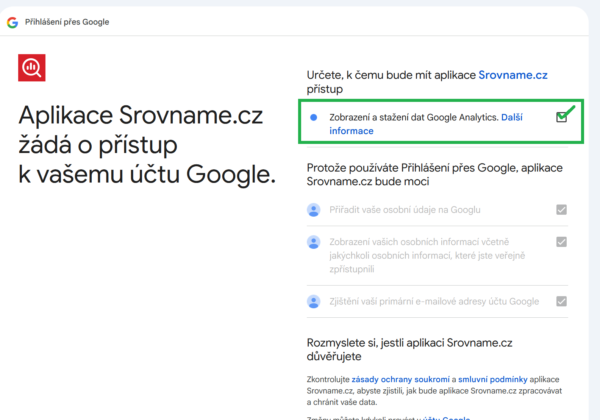Screen dimensions: 600x420
Task: Click the red Srovname.cz app logo
Action: (x=32, y=68)
